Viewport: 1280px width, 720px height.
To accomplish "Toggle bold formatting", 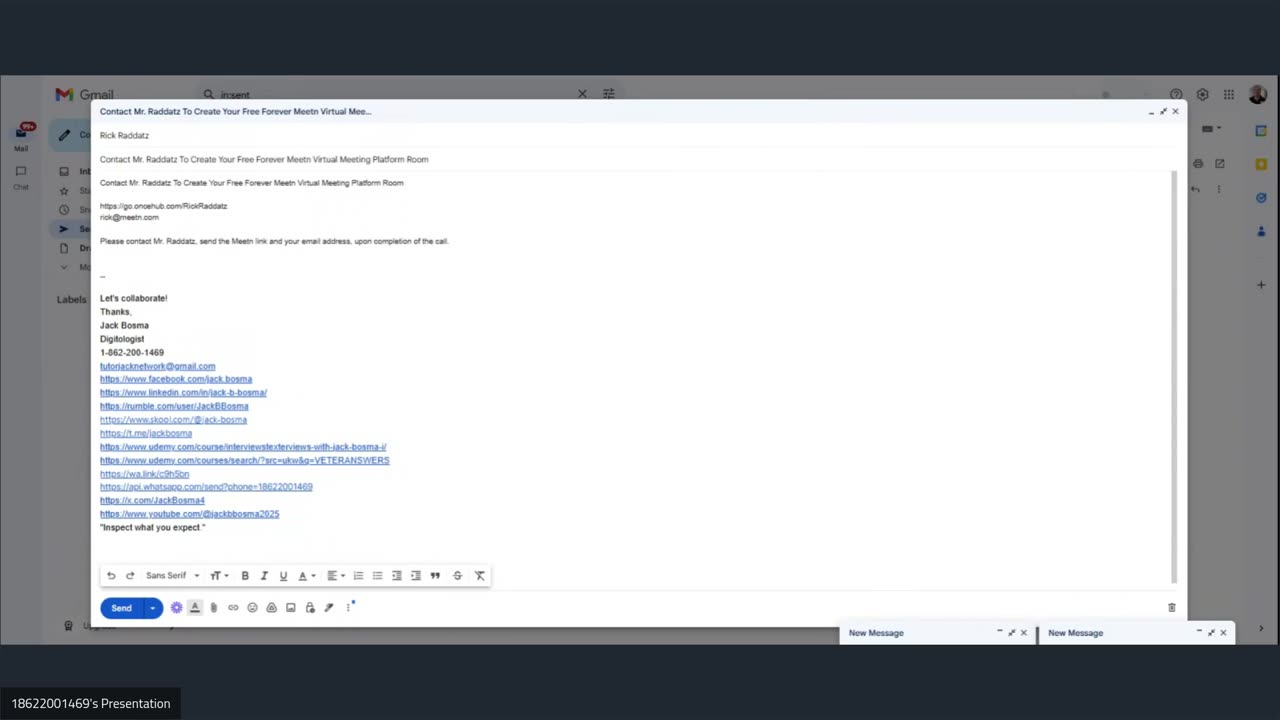I will pyautogui.click(x=245, y=576).
